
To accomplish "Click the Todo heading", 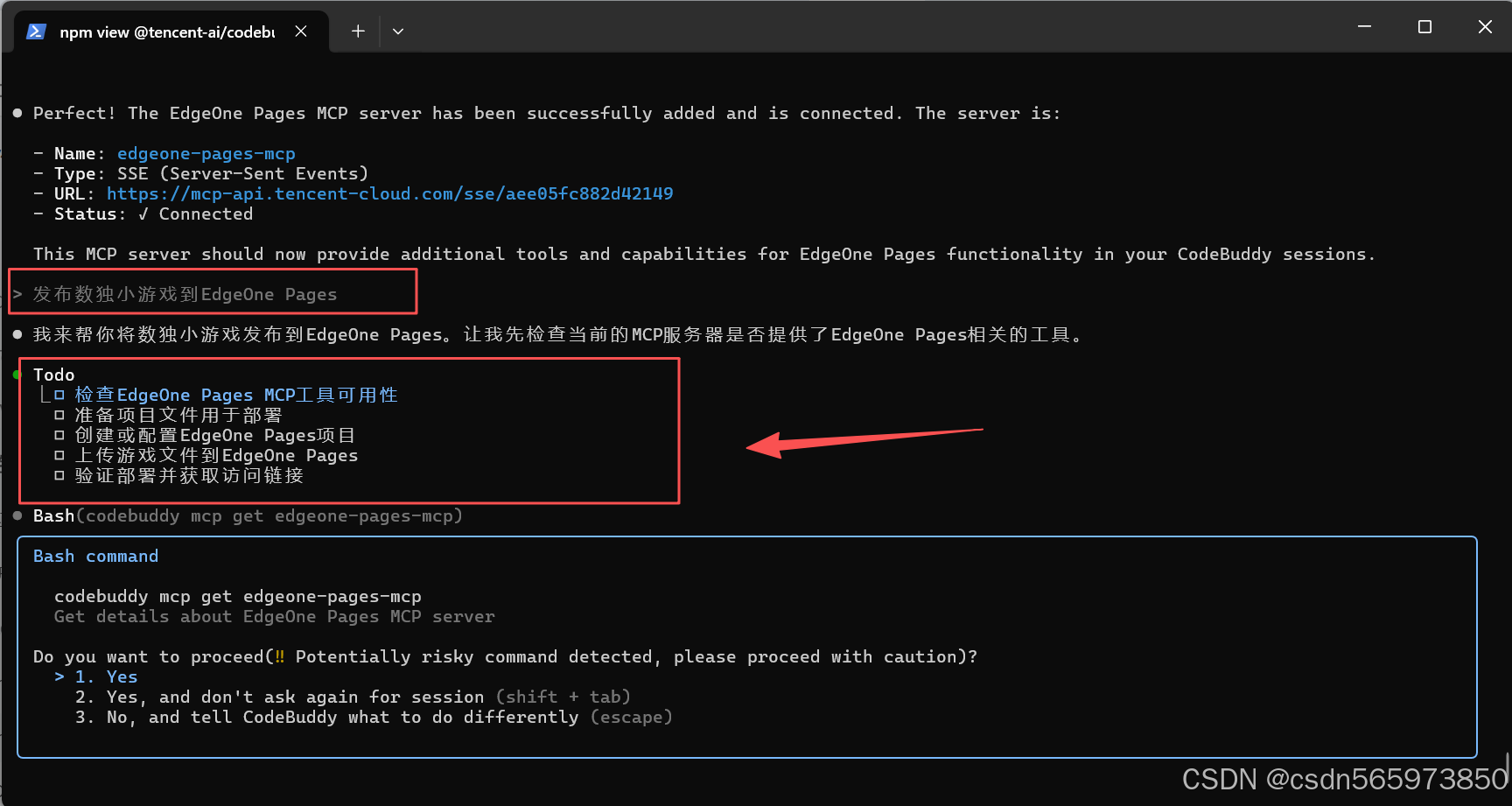I will [x=54, y=375].
